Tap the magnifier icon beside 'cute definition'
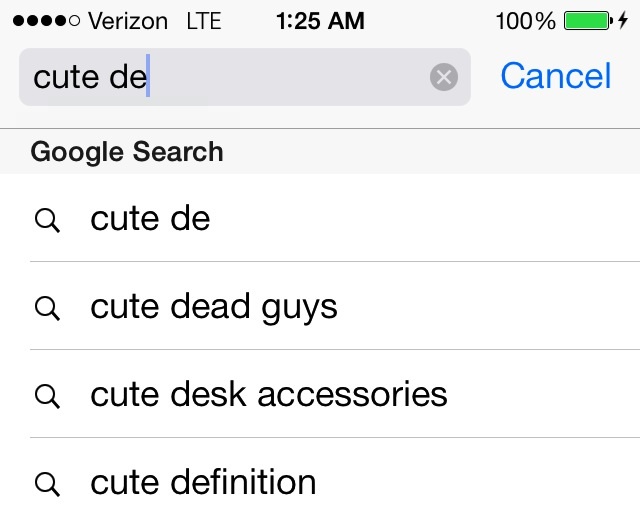Image resolution: width=640 pixels, height=523 pixels. click(47, 484)
